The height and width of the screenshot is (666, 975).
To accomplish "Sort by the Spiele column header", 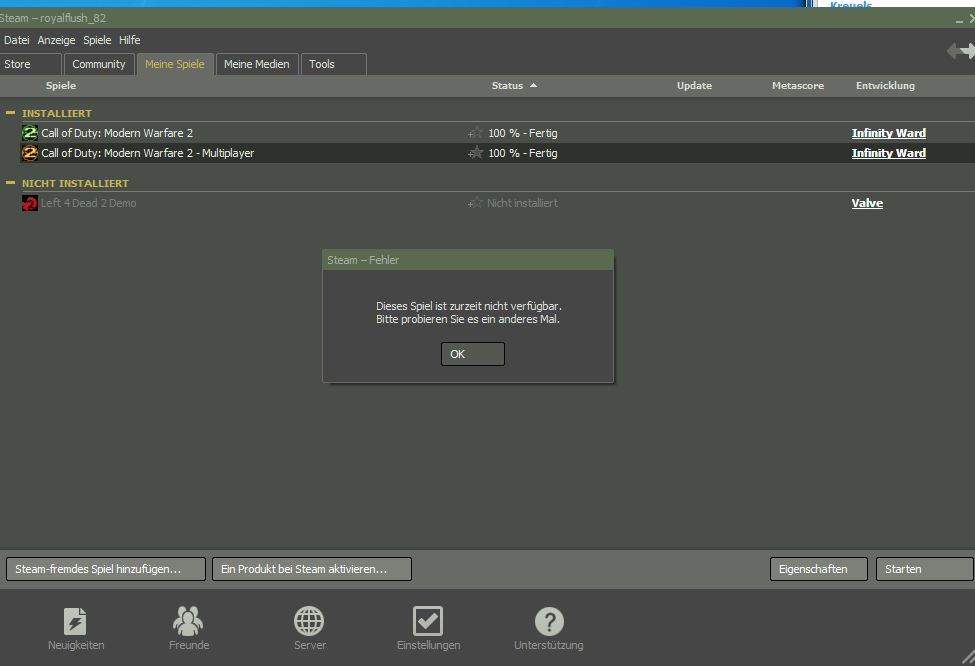I will click(61, 85).
